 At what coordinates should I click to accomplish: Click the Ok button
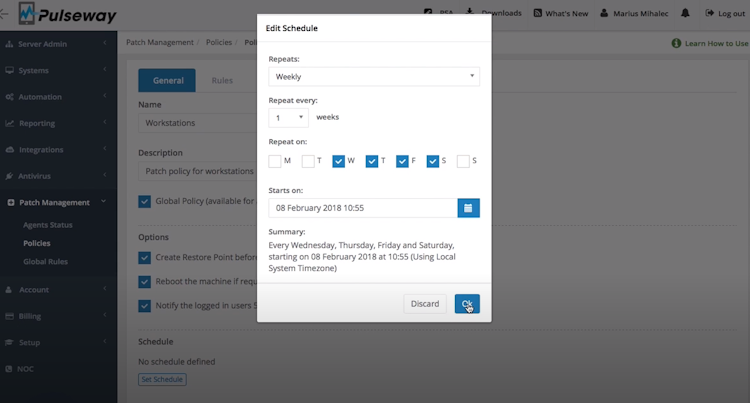[467, 304]
